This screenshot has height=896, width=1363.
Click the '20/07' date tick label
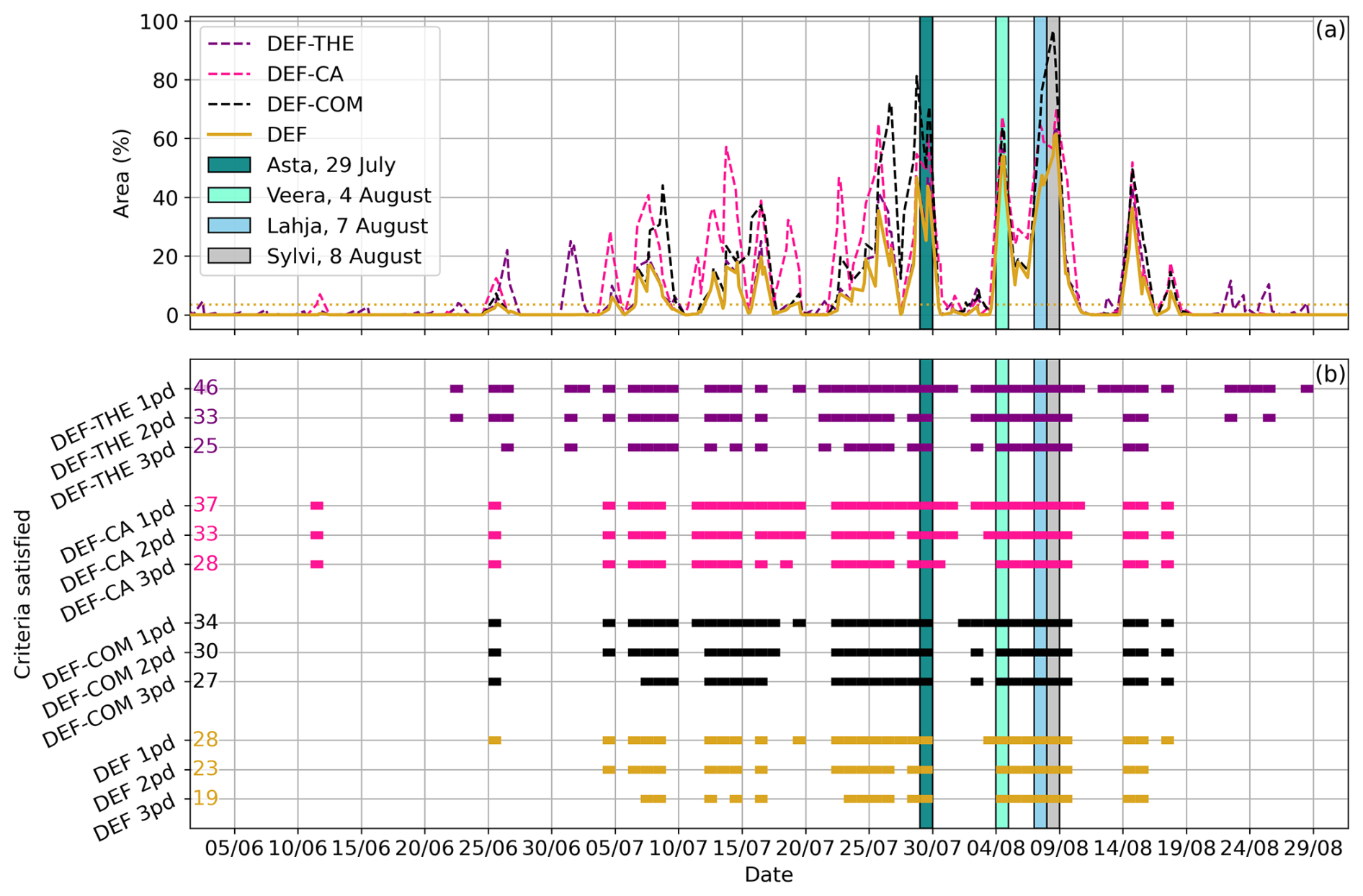coord(805,848)
